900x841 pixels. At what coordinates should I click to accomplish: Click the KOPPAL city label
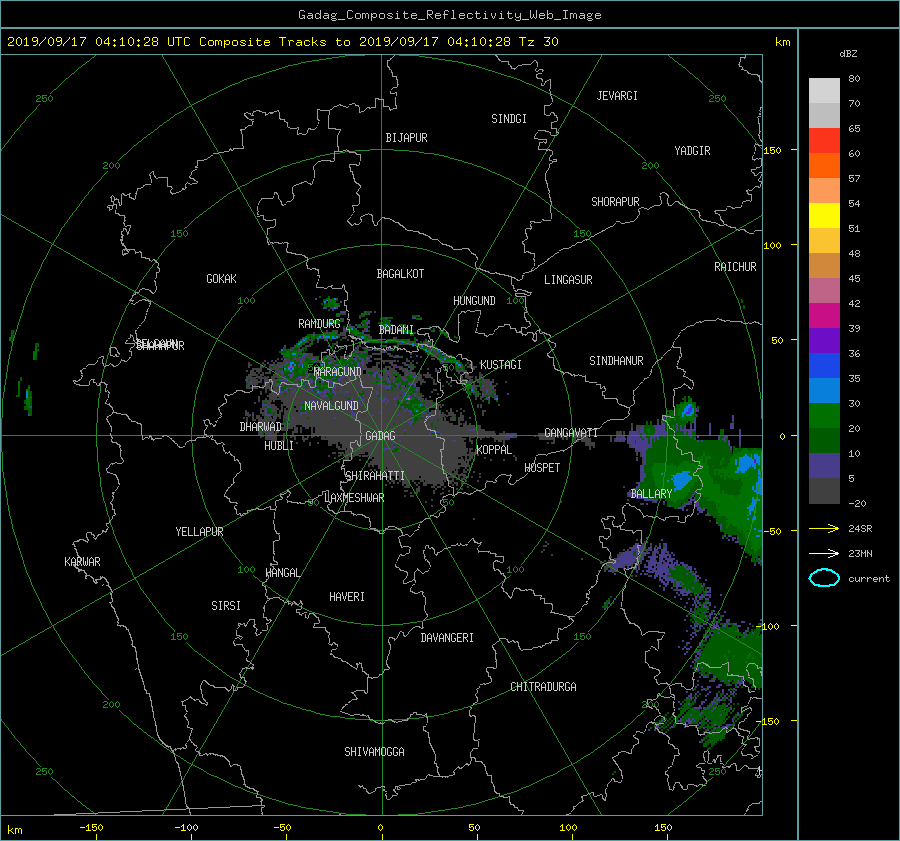(494, 450)
